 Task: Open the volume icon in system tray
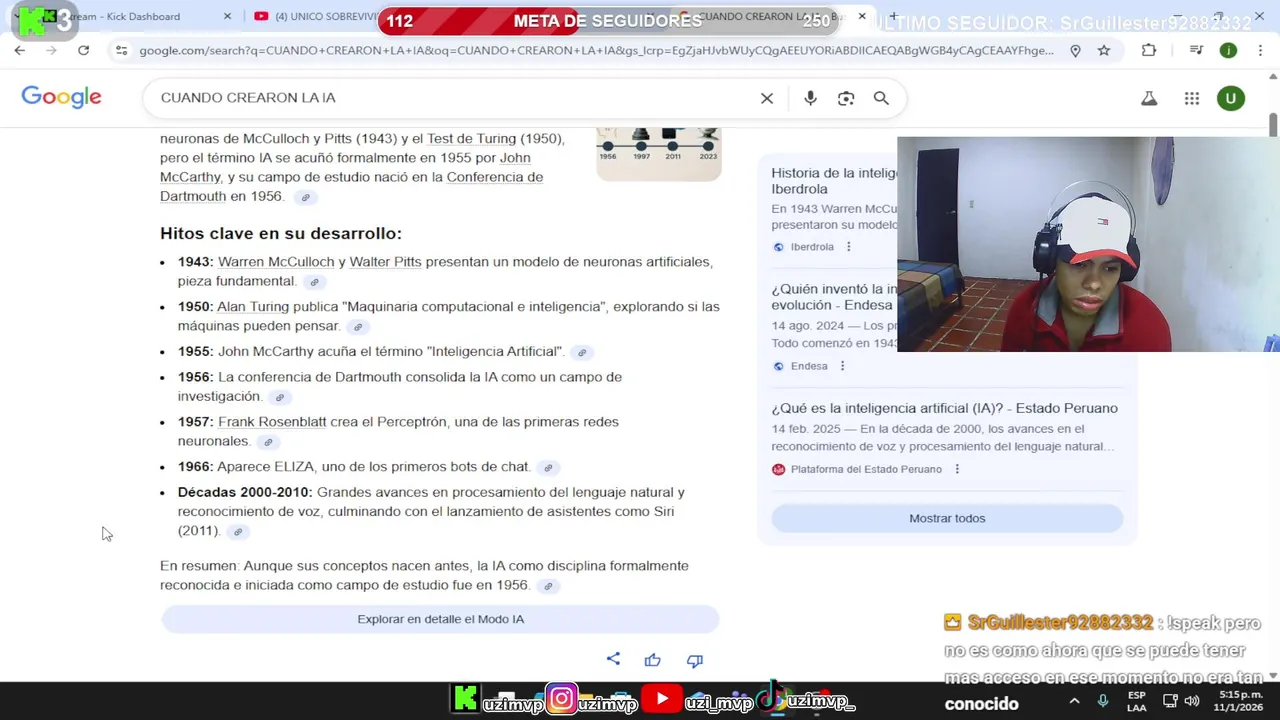[x=1191, y=701]
